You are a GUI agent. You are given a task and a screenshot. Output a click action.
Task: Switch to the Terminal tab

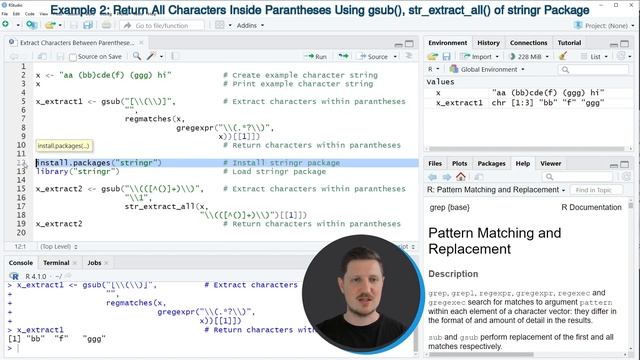click(56, 263)
